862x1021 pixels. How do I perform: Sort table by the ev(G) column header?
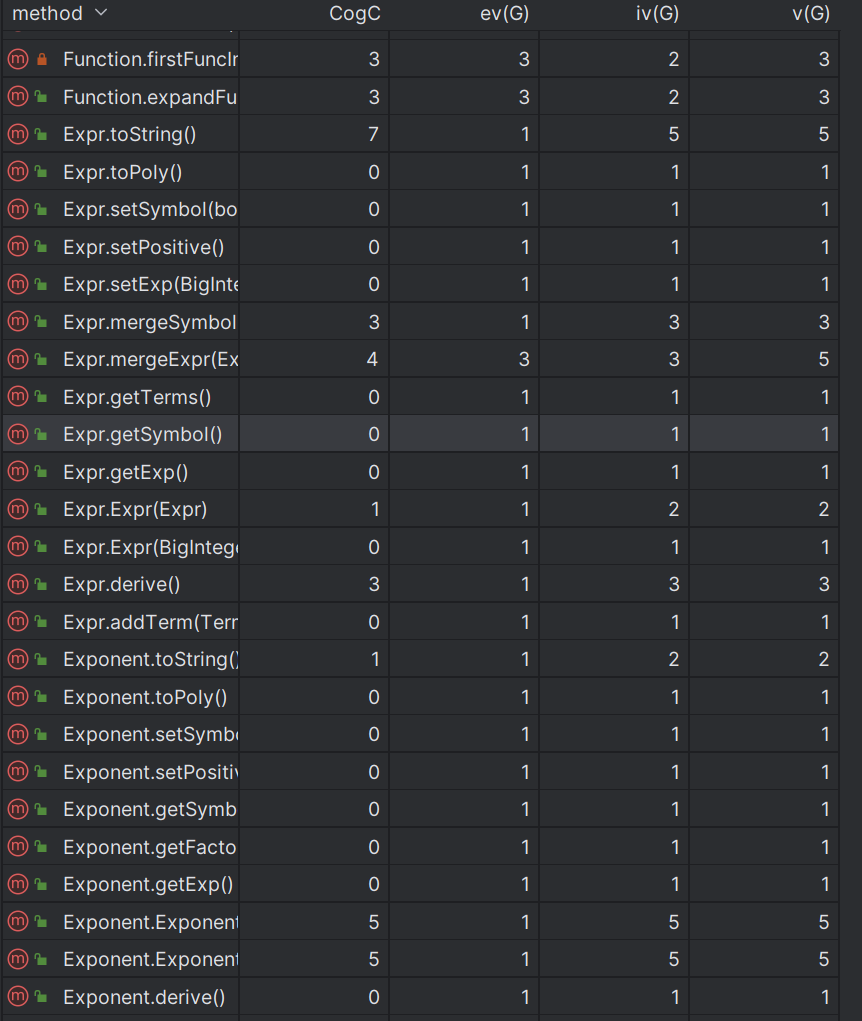click(x=505, y=13)
